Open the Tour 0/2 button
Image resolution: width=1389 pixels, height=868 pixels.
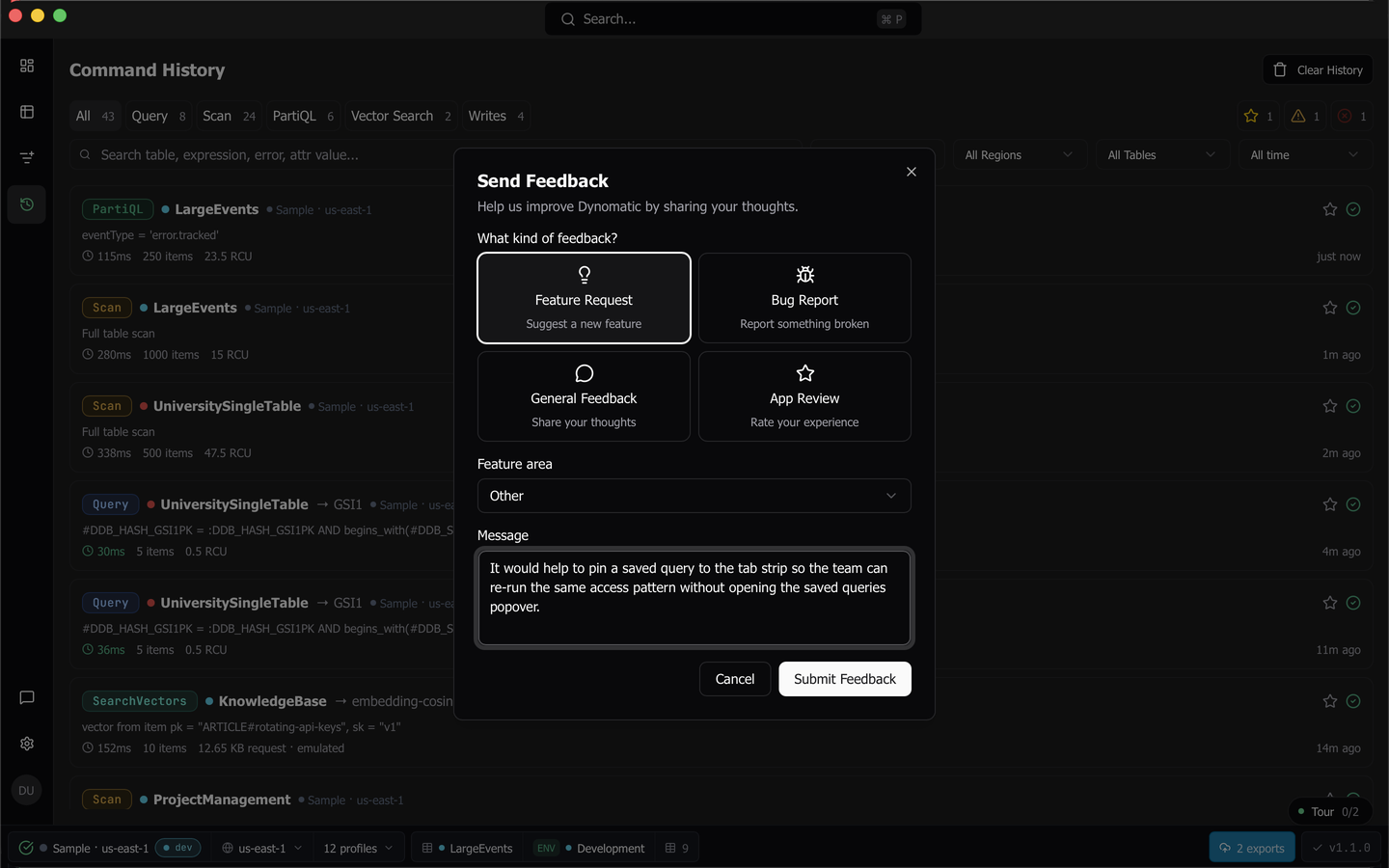tap(1329, 812)
